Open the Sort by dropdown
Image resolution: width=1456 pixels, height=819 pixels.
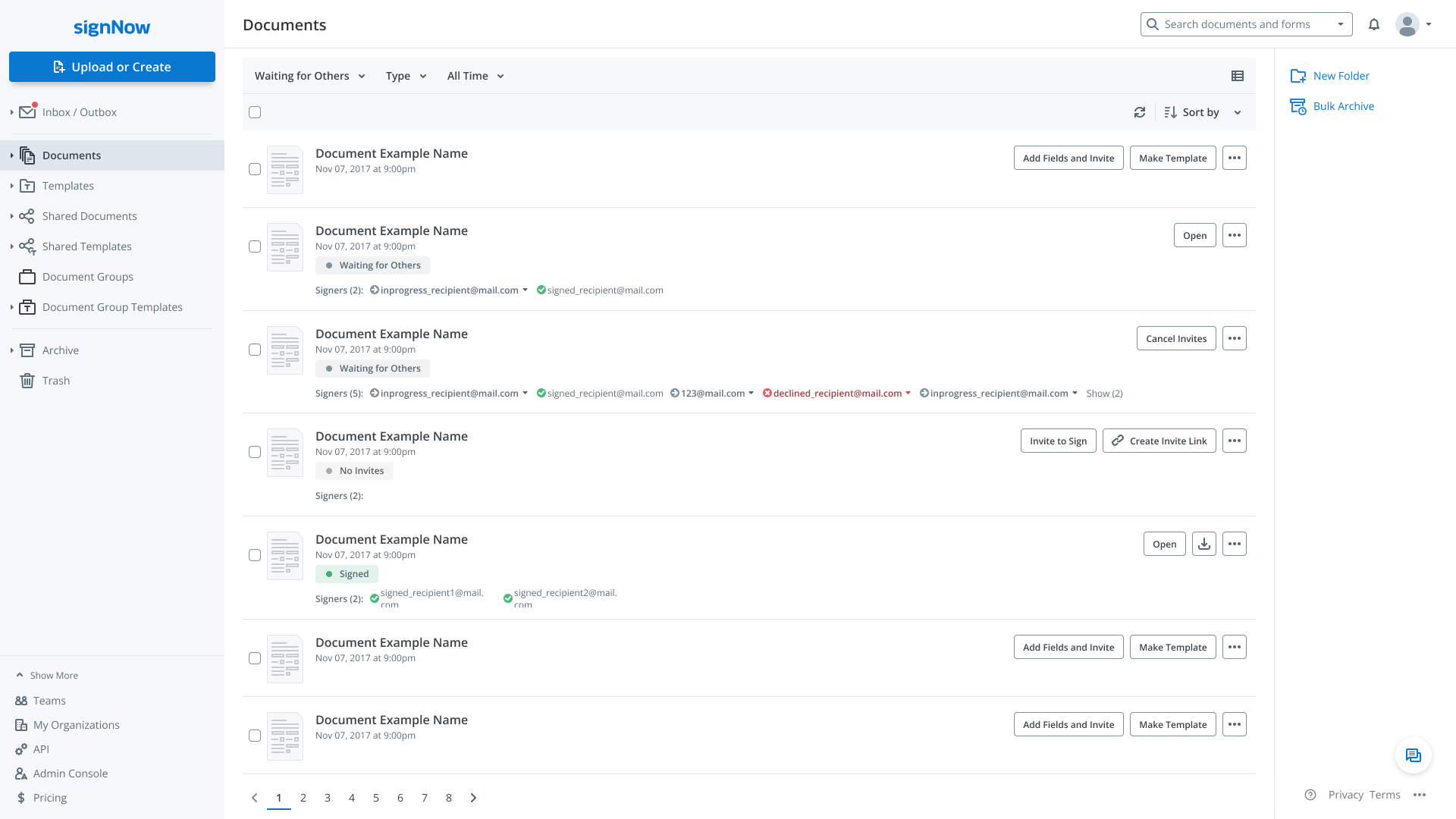pos(1202,112)
